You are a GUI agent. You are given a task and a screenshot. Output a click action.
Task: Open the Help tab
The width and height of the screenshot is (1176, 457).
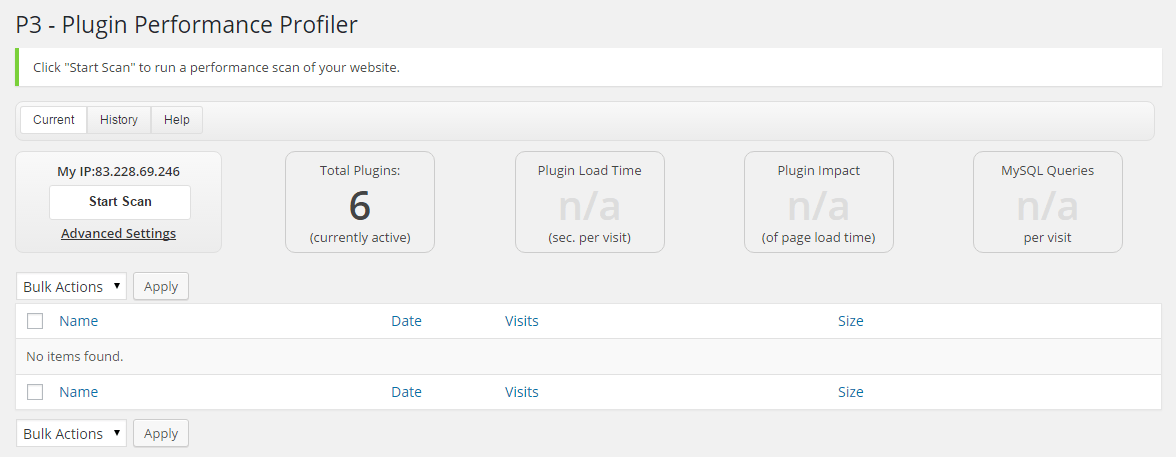coord(176,120)
